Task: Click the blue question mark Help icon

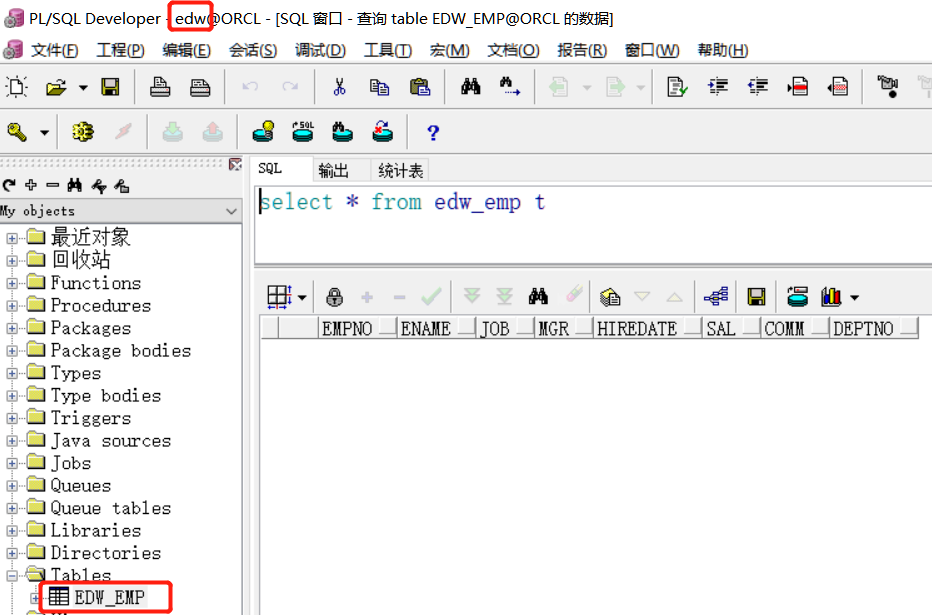Action: tap(433, 133)
